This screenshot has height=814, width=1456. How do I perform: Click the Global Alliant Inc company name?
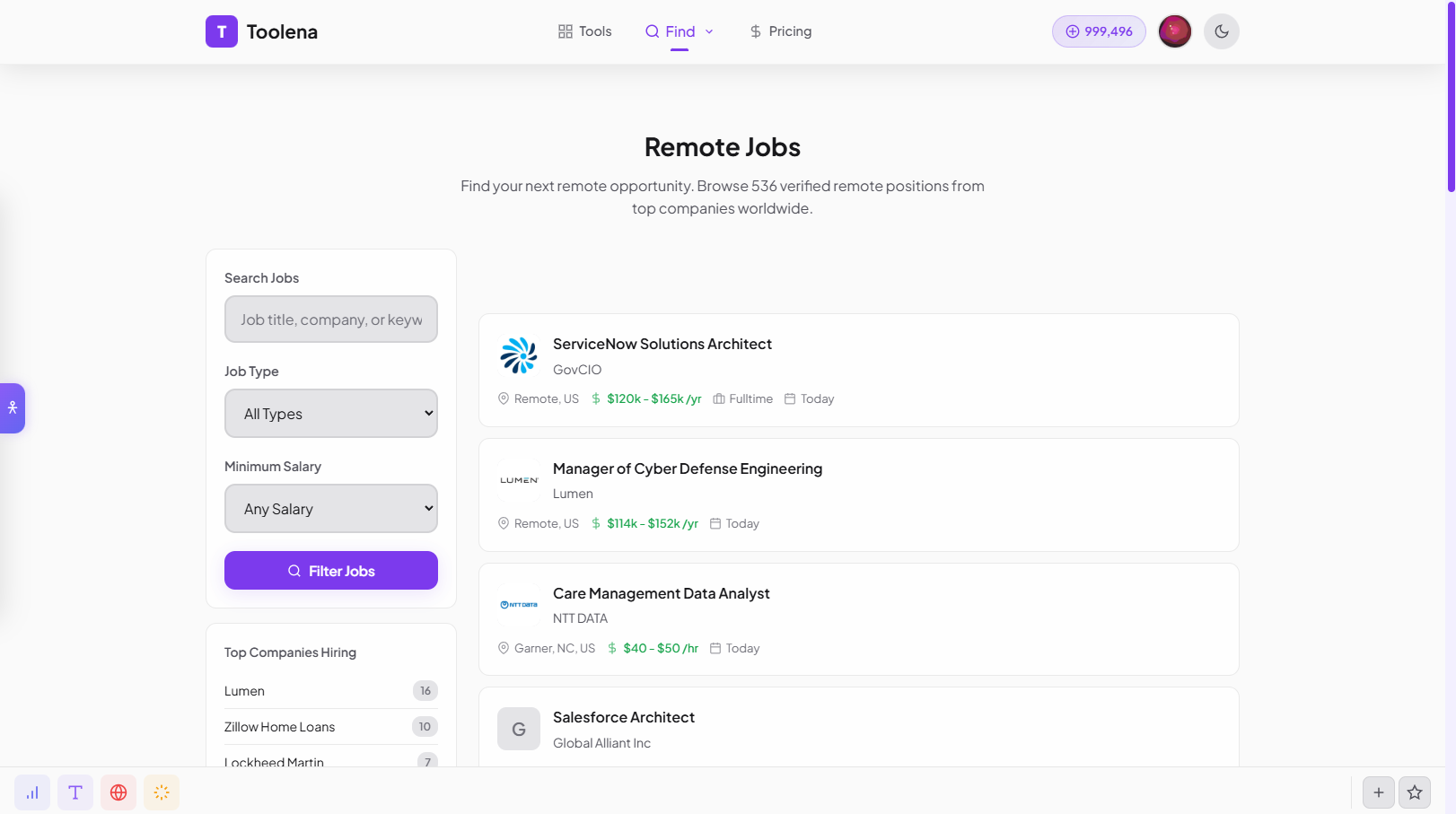[601, 743]
